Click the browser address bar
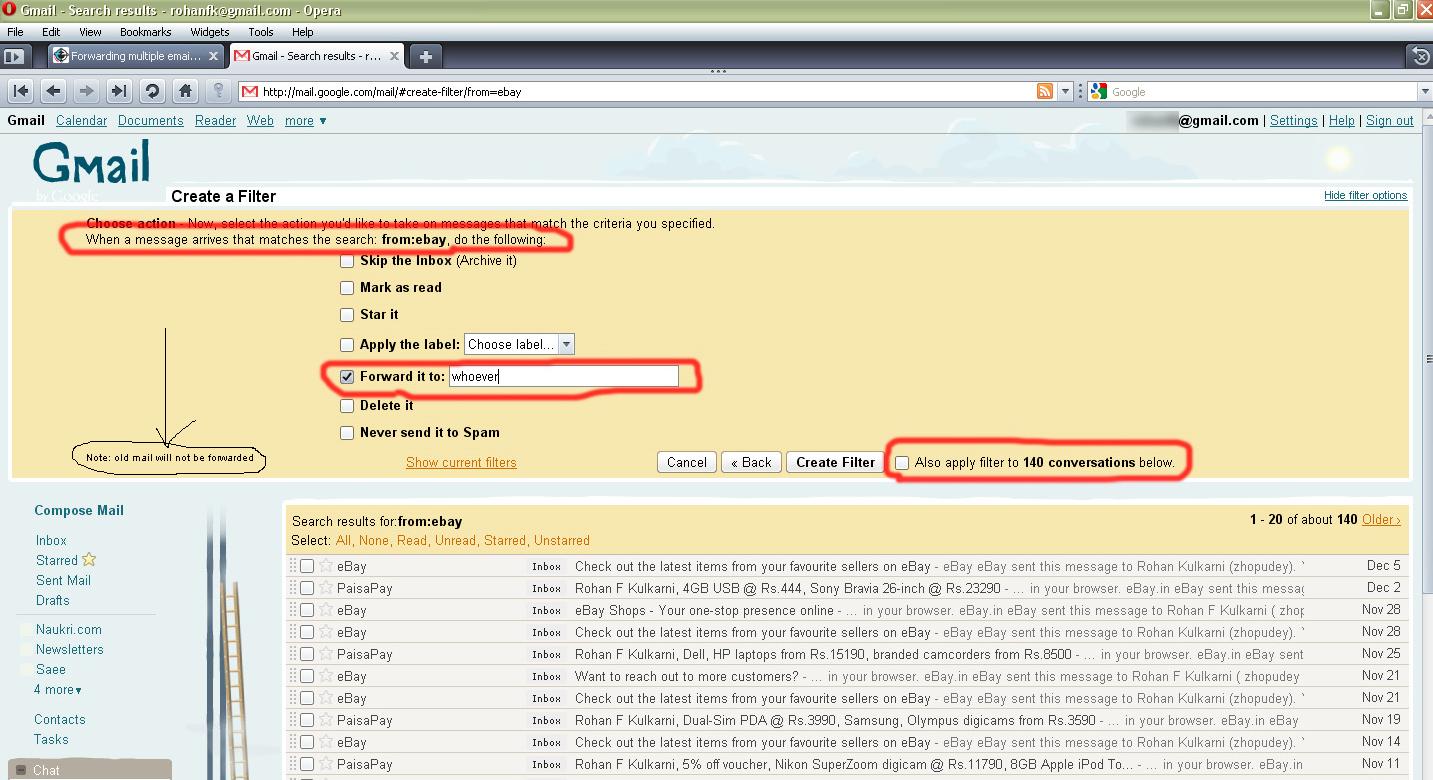The image size is (1433, 780). point(647,91)
